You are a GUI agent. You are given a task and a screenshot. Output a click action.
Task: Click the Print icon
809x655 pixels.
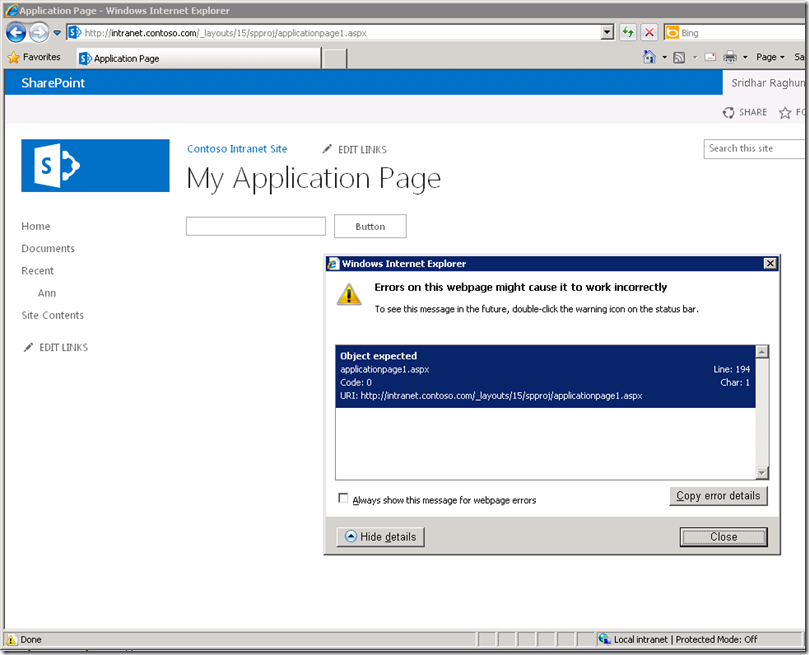point(730,57)
